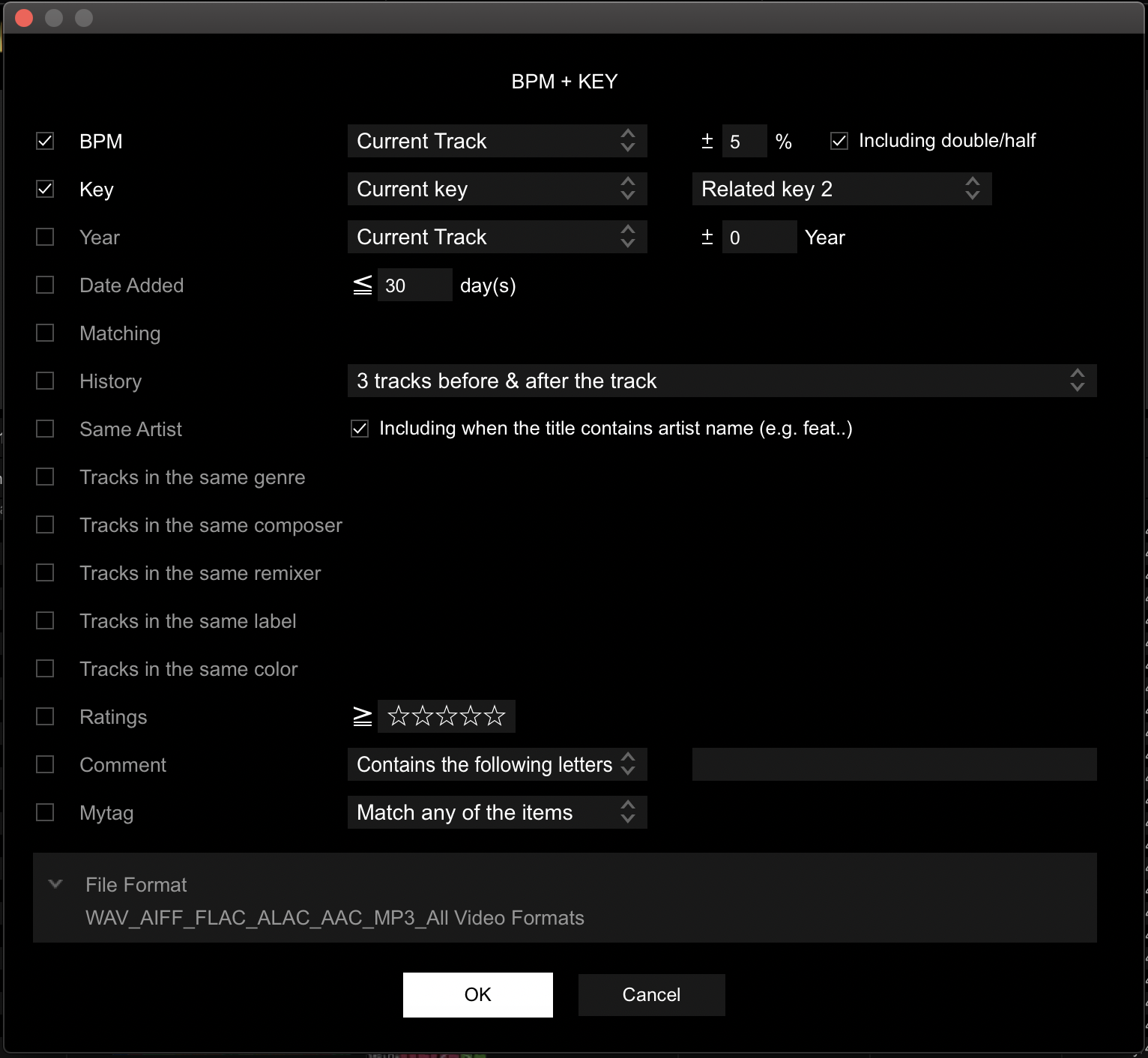Open Mytag Match any of the items dropdown
The width and height of the screenshot is (1148, 1058).
pos(496,812)
